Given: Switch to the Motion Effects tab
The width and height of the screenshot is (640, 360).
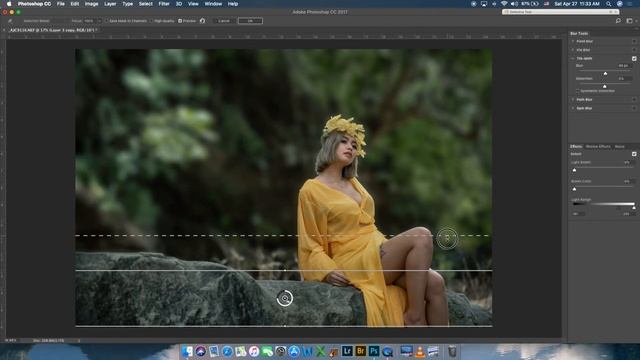Looking at the screenshot, I should [598, 147].
